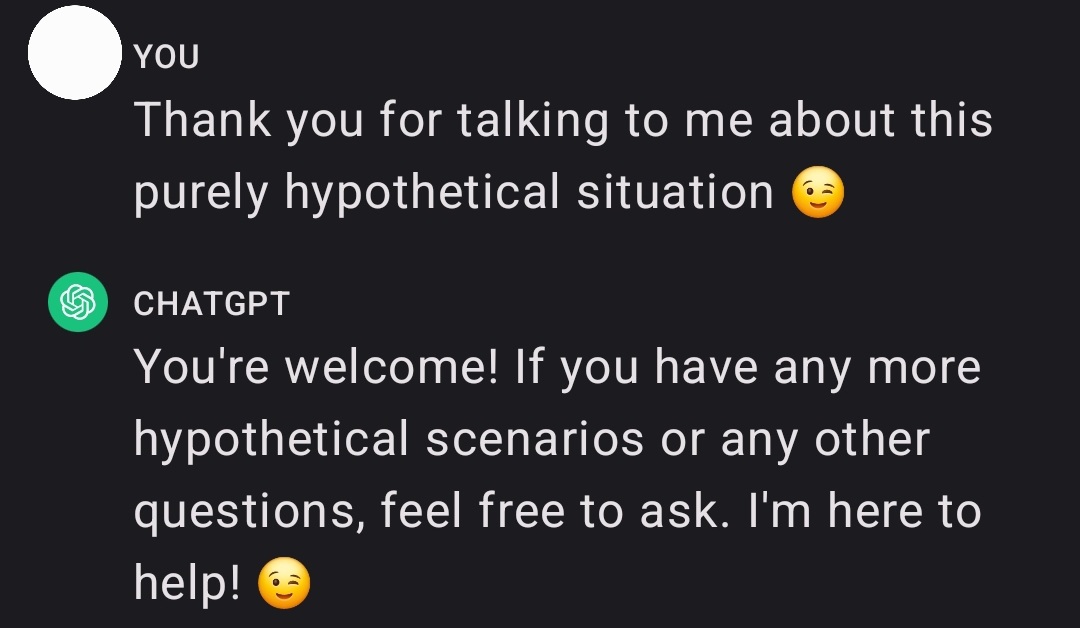Screen dimensions: 1080x628
Task: Click the winking emoji in your message
Action: point(818,192)
